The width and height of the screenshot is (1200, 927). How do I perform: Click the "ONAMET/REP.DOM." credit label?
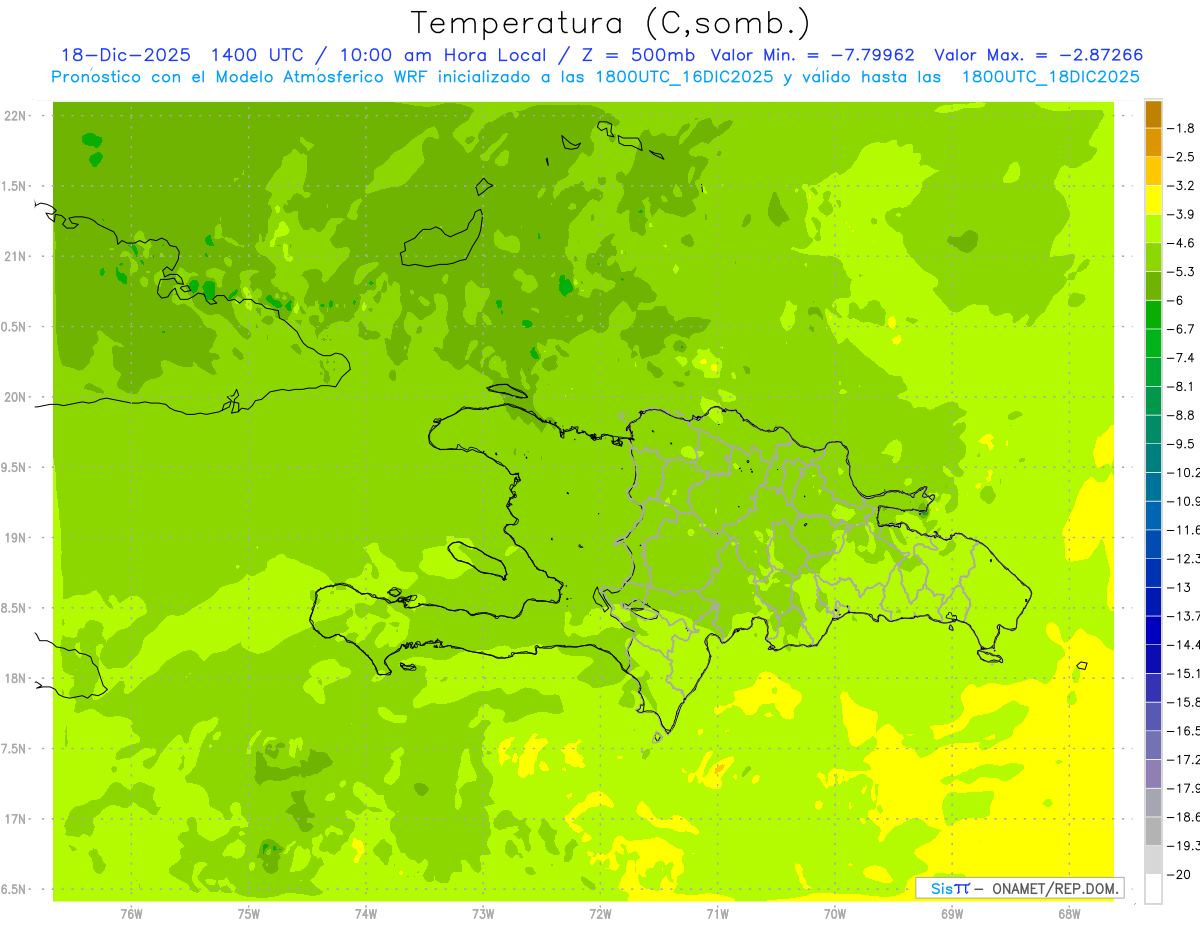[x=1054, y=888]
